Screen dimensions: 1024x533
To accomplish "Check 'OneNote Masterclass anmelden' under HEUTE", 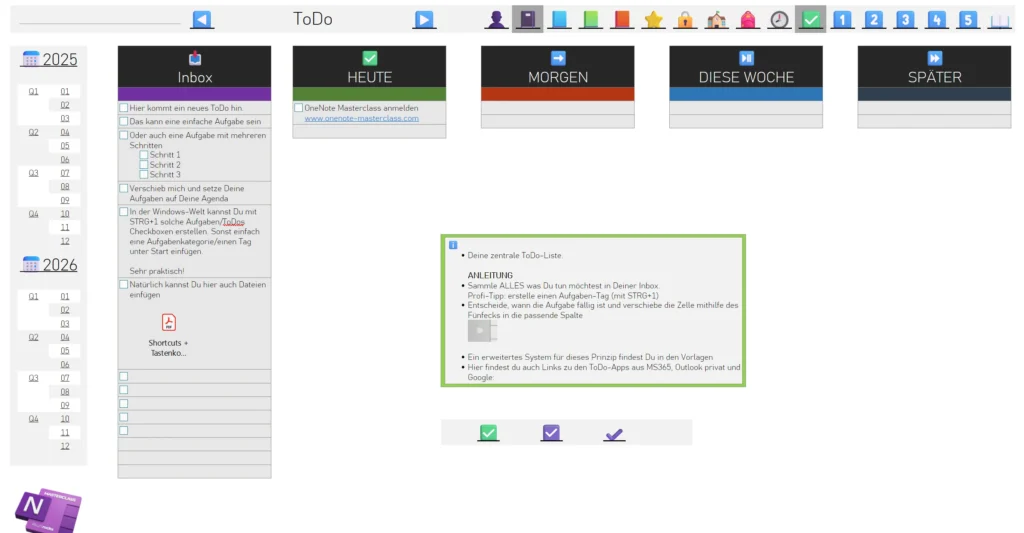I will 298,108.
